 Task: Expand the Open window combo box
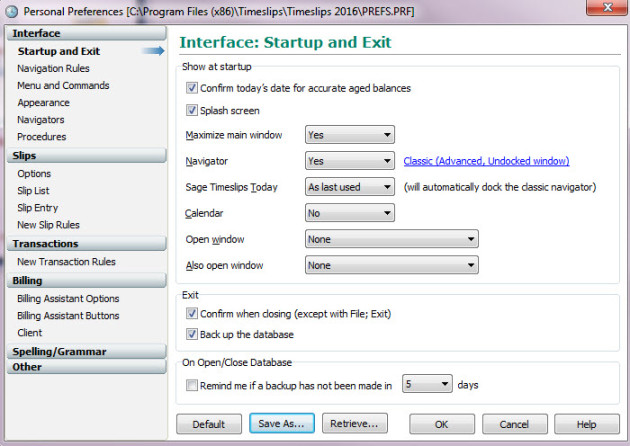pos(392,239)
